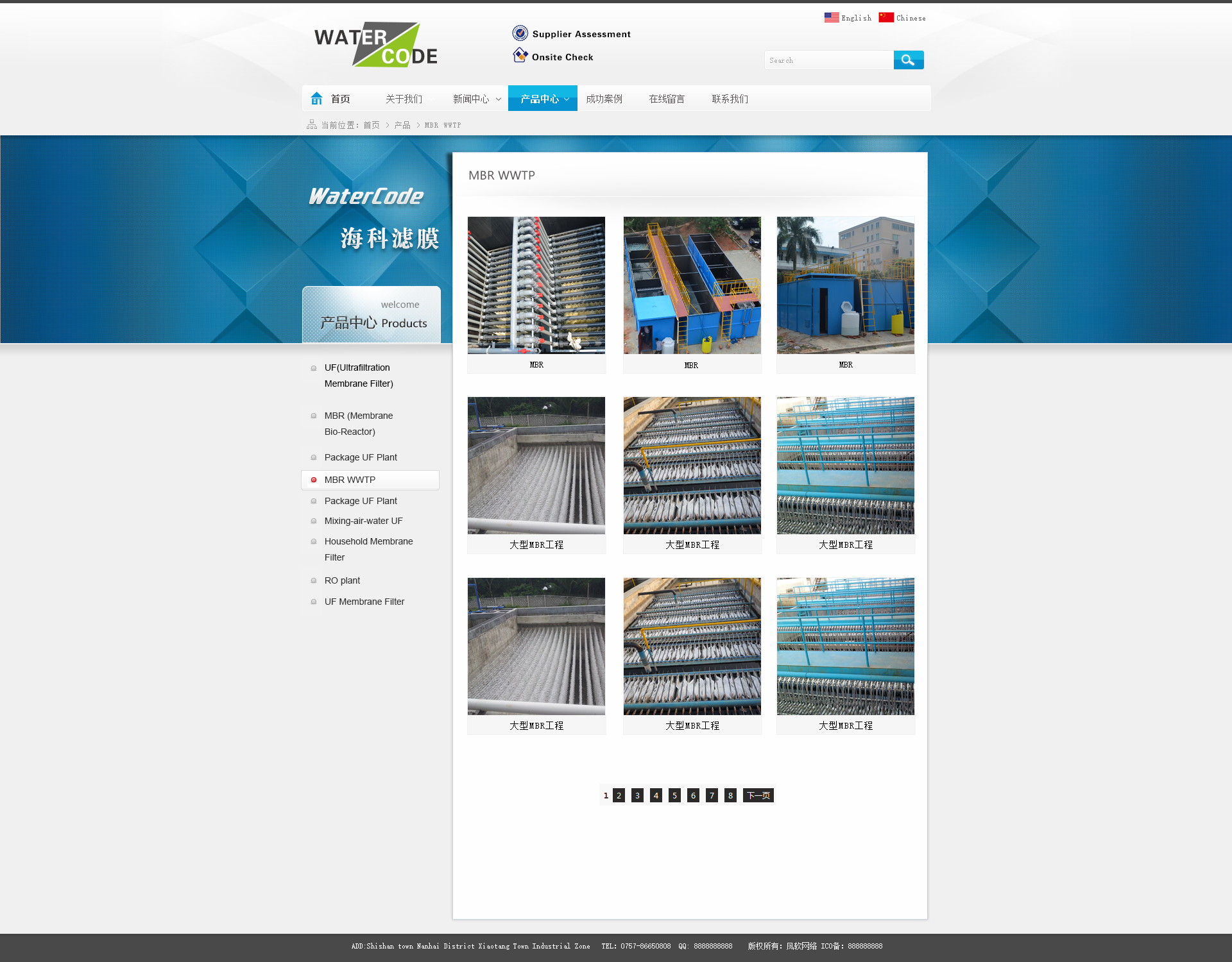Open the 成功案例 menu item

tap(604, 99)
